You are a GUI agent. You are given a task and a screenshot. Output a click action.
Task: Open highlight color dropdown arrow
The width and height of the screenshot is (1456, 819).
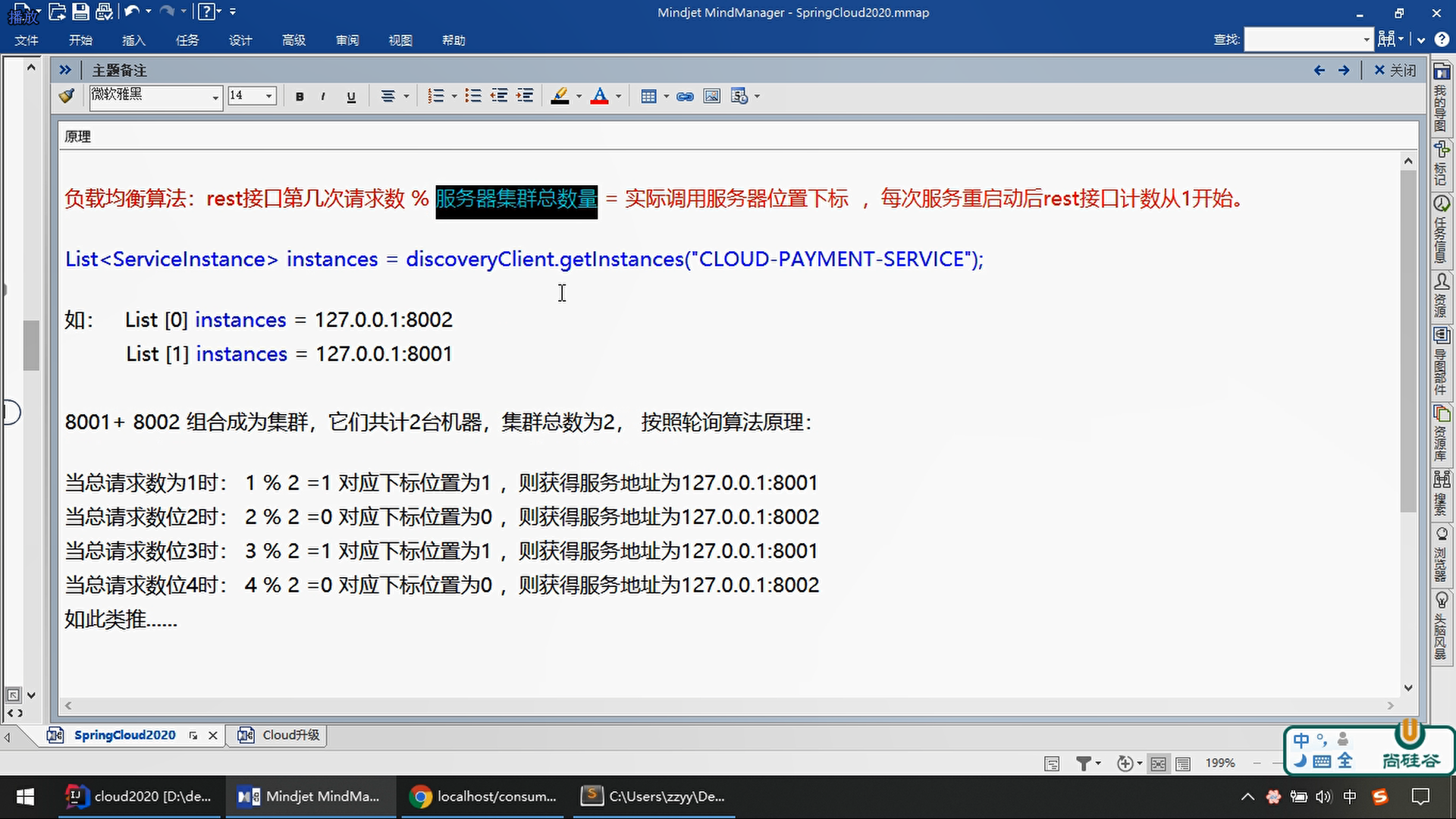579,96
